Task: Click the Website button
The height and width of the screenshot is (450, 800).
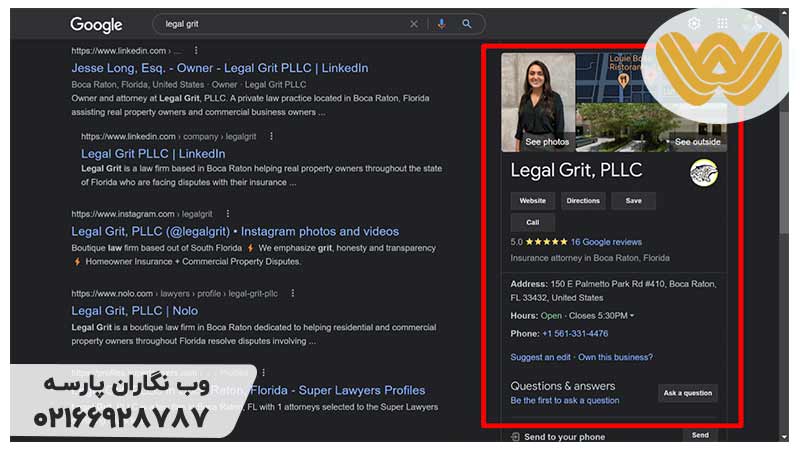Action: pyautogui.click(x=532, y=201)
